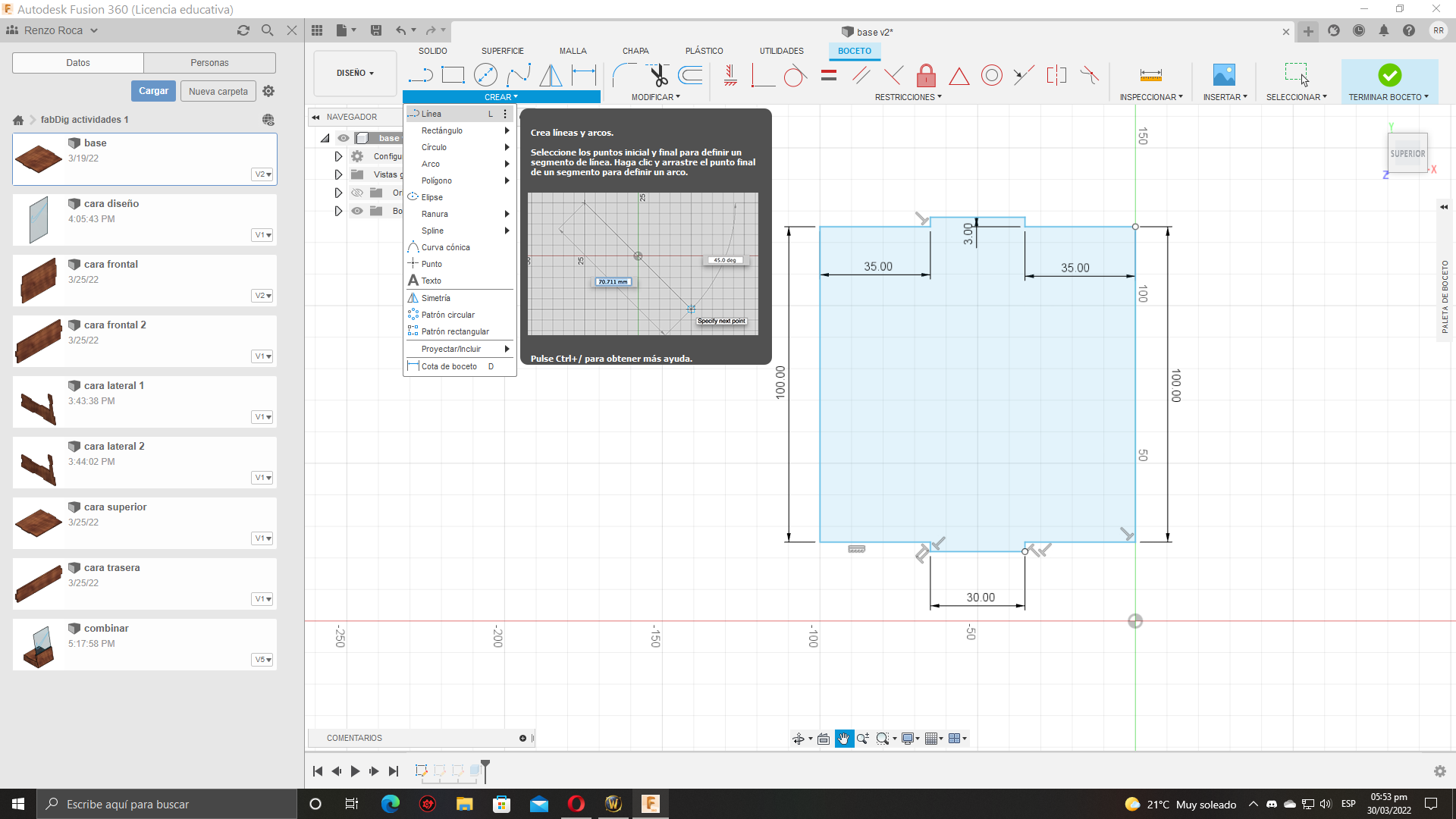
Task: Refresh the data panel
Action: coord(243,30)
